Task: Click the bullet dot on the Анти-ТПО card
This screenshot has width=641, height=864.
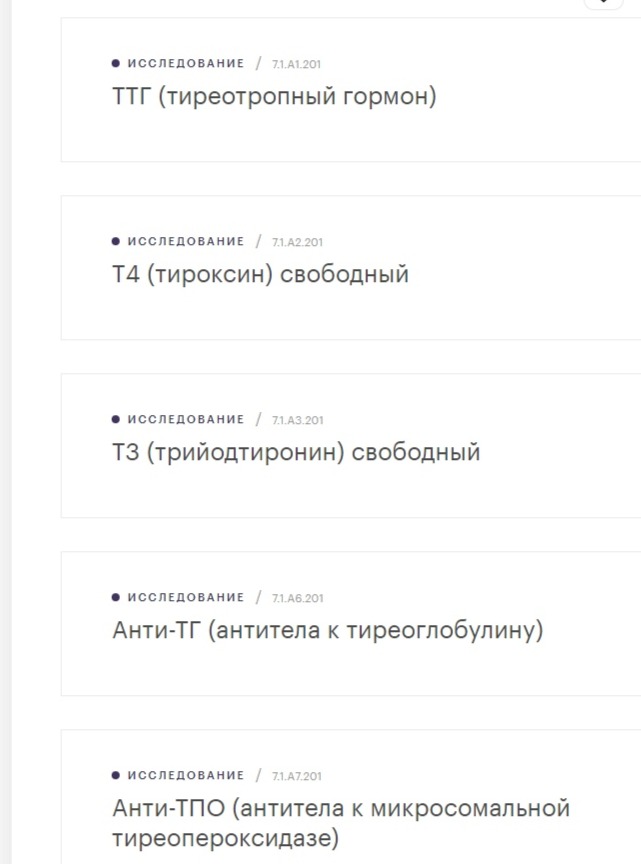Action: tap(116, 775)
